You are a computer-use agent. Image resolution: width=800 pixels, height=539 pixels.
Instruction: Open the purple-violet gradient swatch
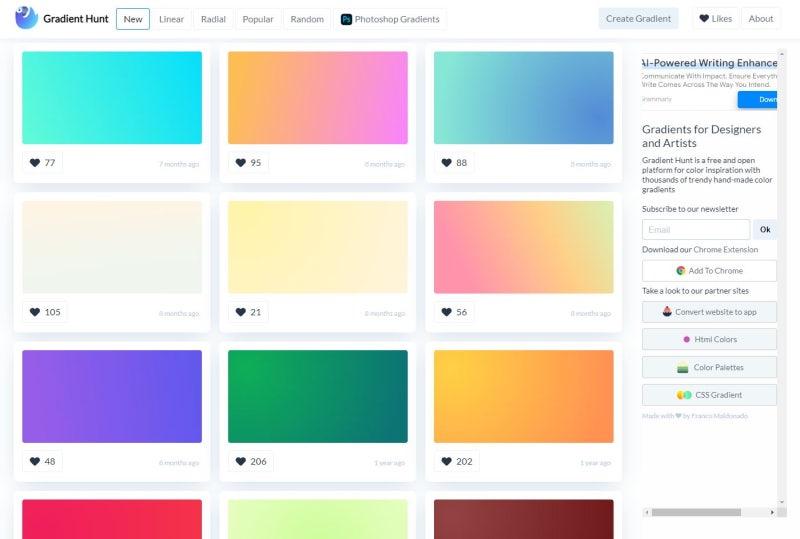tap(112, 396)
